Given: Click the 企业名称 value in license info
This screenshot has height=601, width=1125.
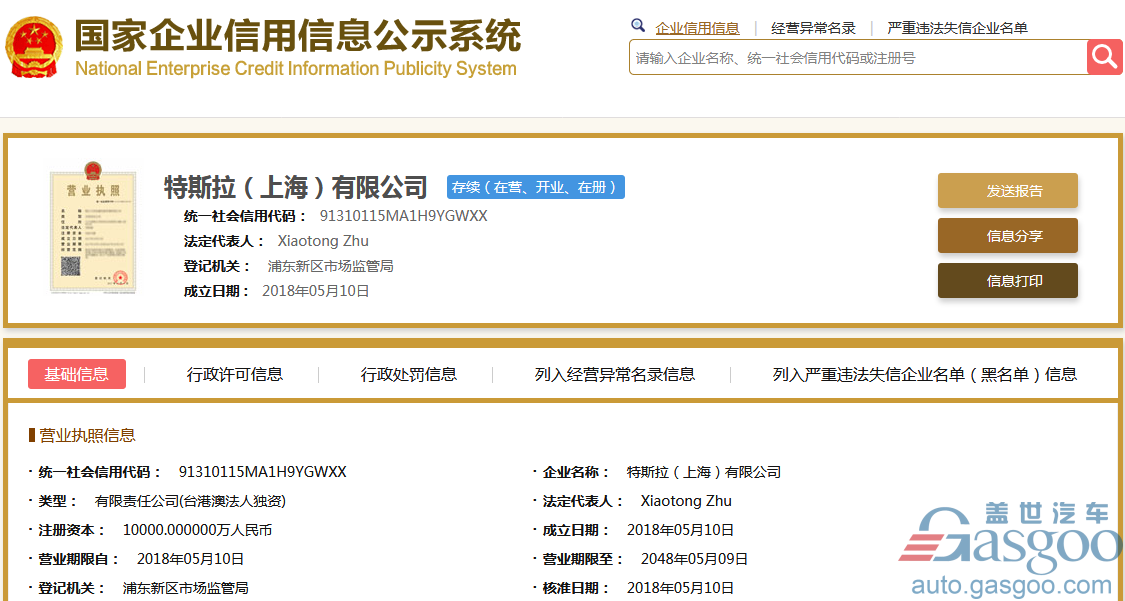Looking at the screenshot, I should tap(704, 472).
